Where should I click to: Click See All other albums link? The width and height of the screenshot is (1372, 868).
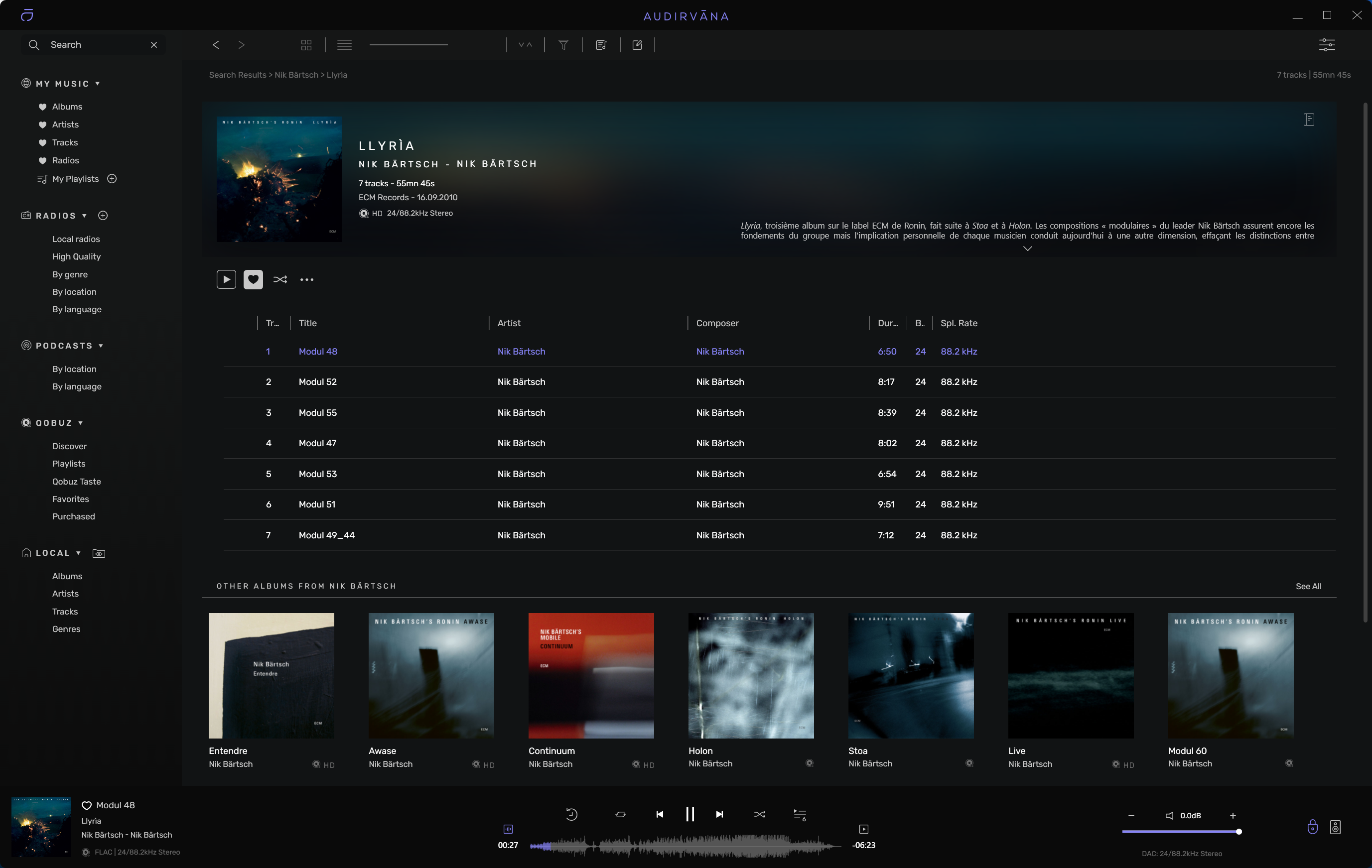1308,586
